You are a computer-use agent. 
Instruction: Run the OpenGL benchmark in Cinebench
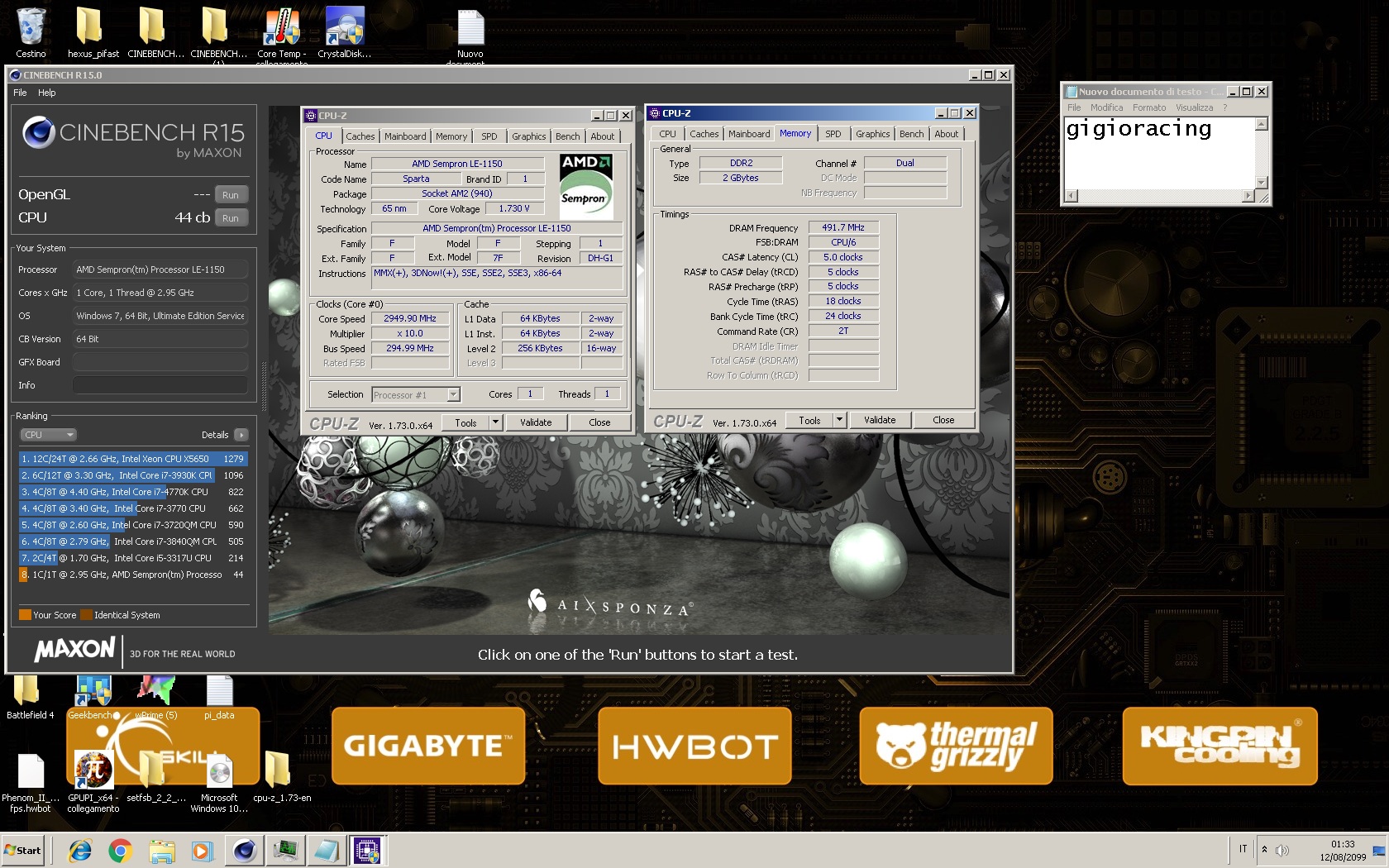click(231, 195)
